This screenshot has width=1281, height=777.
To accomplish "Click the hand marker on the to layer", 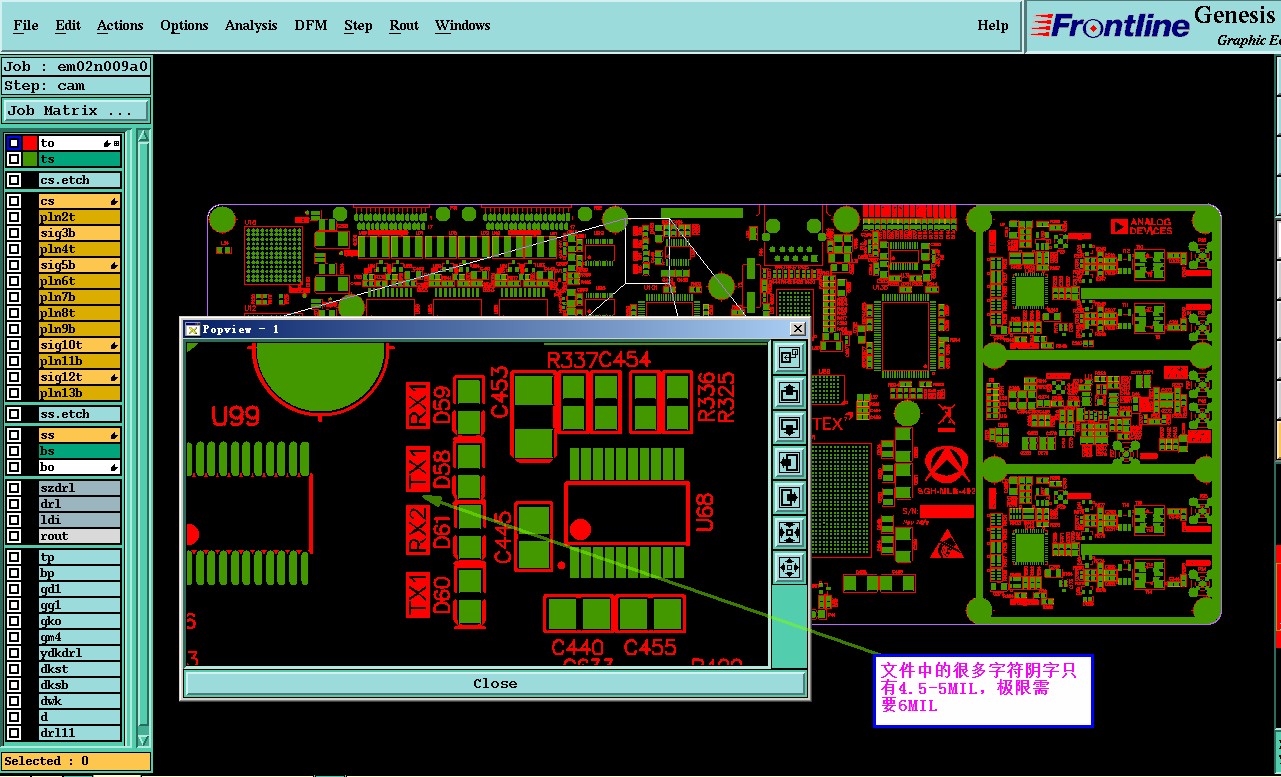I will coord(106,144).
